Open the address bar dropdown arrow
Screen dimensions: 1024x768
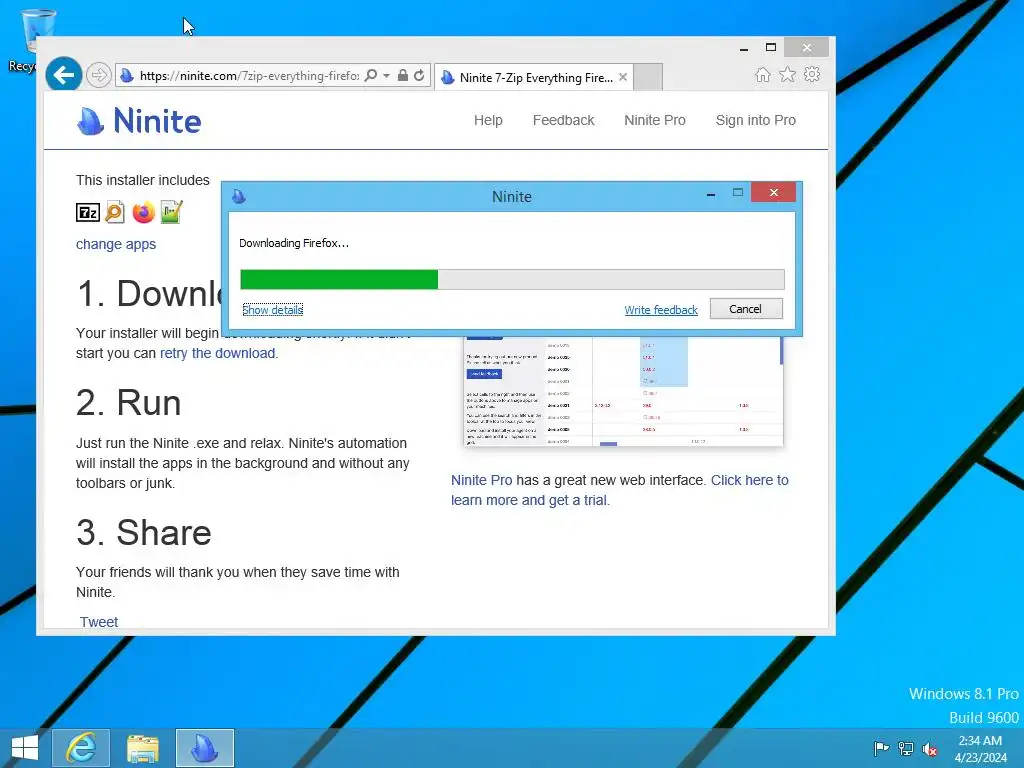click(x=386, y=76)
